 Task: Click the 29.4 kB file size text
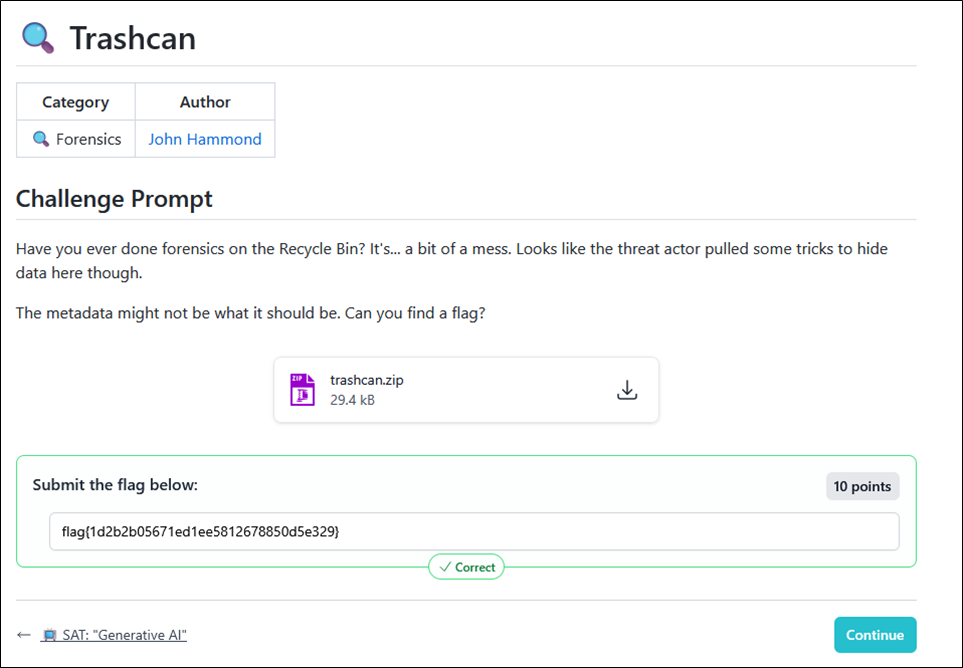click(352, 400)
